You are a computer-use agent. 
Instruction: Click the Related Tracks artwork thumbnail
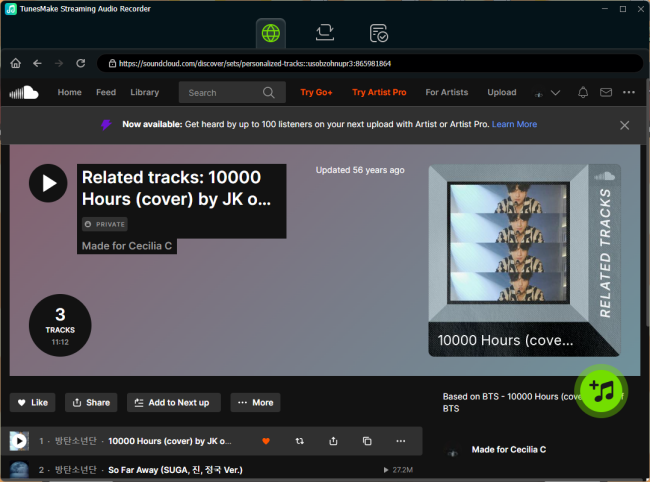(524, 260)
